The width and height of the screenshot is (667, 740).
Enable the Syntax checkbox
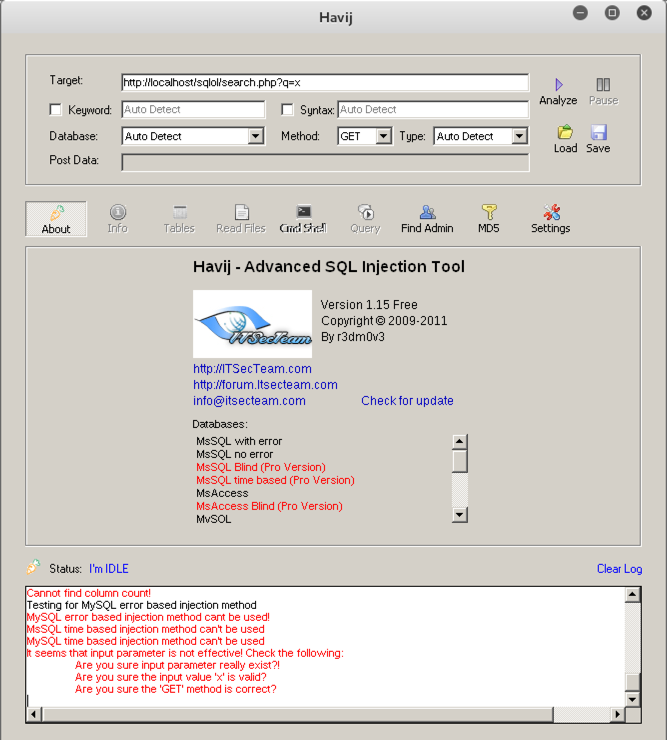(287, 109)
